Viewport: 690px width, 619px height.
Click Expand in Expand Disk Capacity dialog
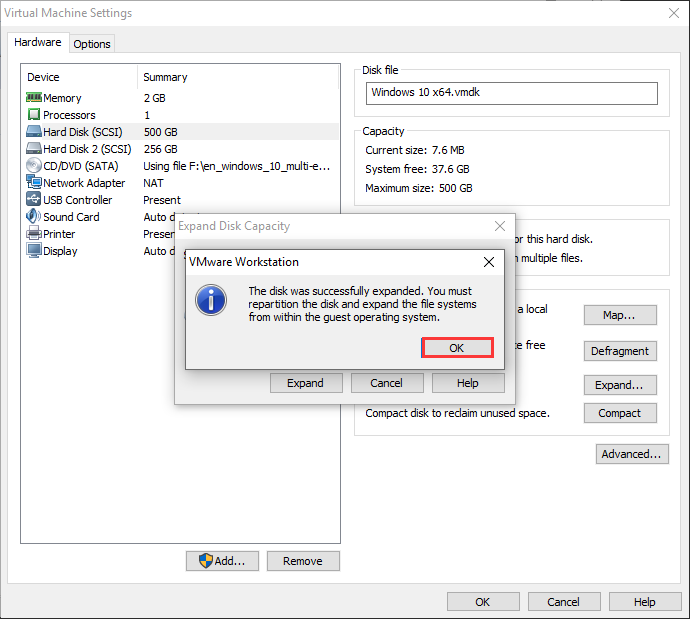[x=306, y=383]
